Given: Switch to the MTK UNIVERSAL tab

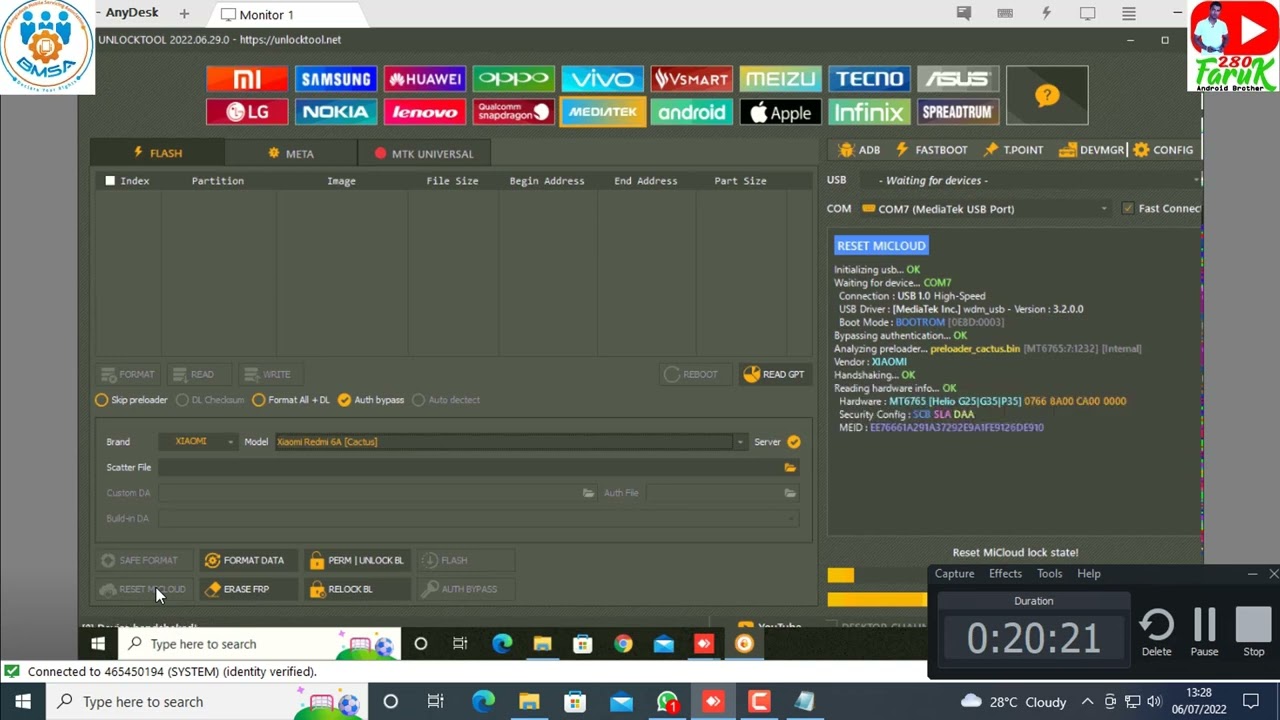Looking at the screenshot, I should point(424,153).
